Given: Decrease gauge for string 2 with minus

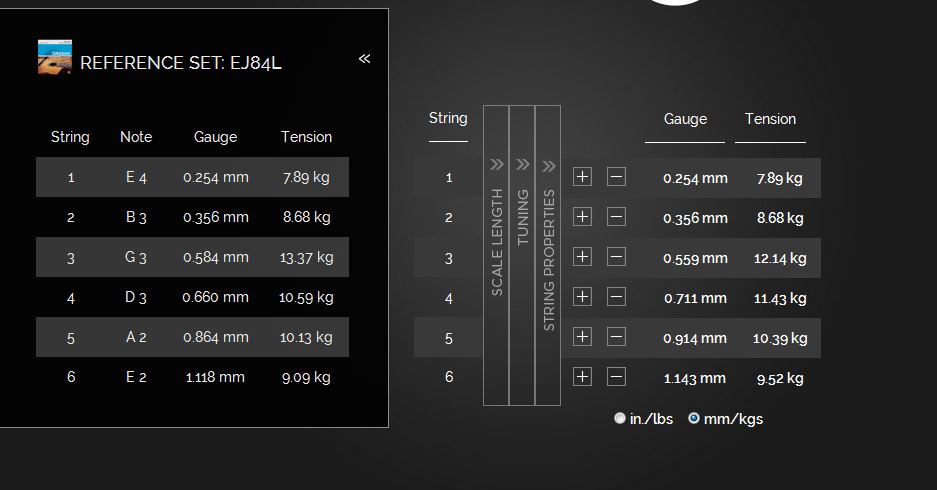Looking at the screenshot, I should point(616,216).
